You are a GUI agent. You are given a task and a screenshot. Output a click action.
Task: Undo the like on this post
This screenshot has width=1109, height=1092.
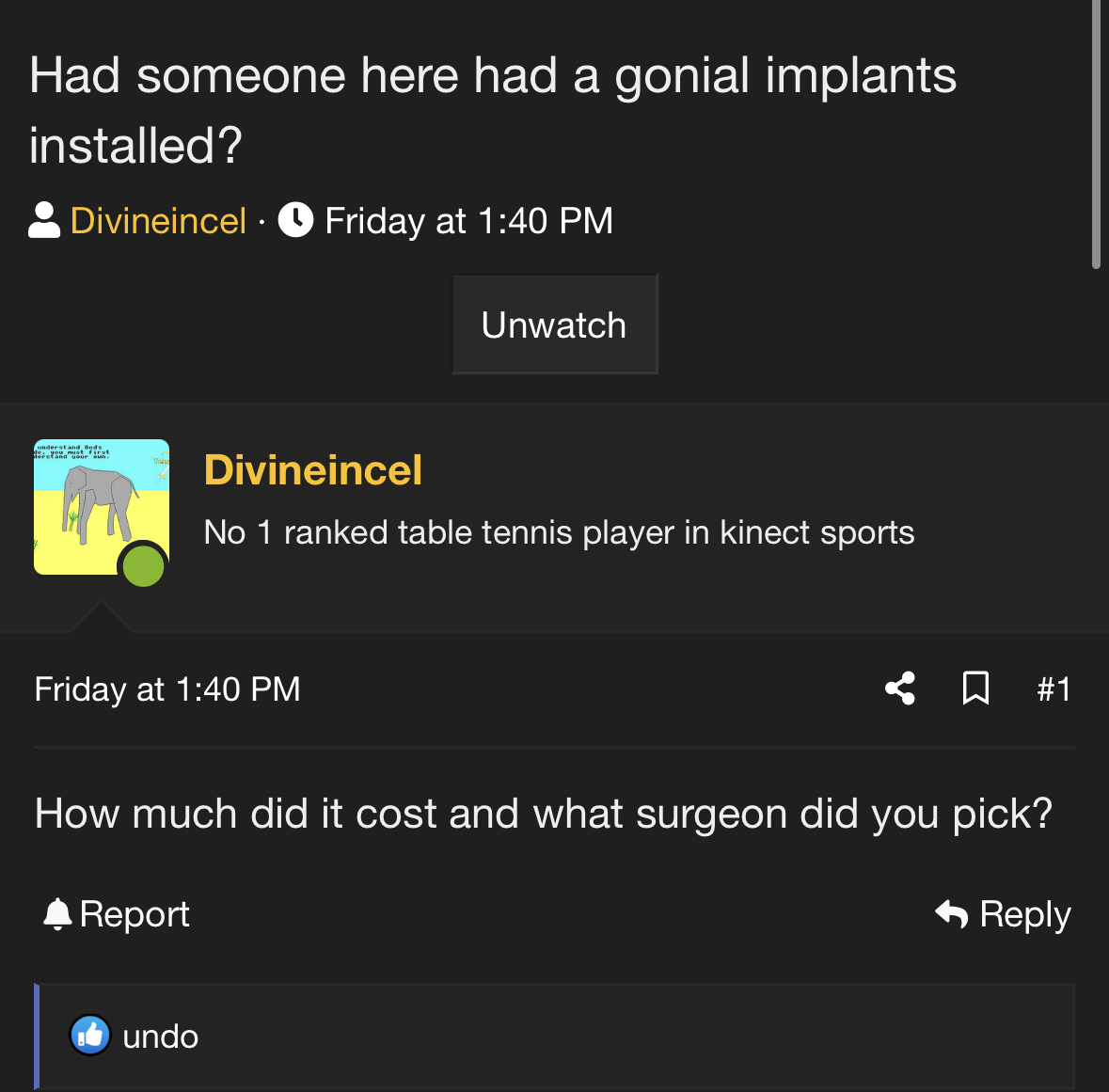coord(161,1037)
